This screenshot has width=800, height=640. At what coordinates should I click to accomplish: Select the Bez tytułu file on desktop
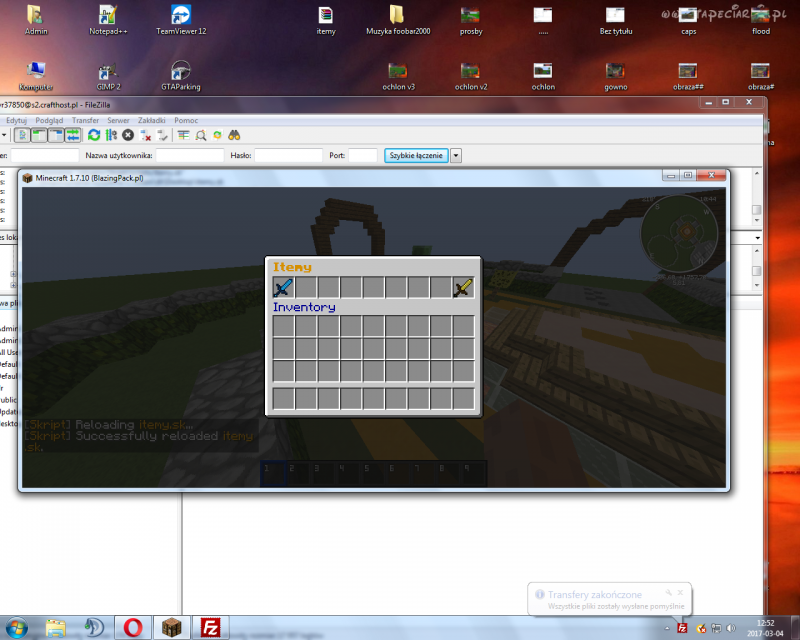pos(616,20)
